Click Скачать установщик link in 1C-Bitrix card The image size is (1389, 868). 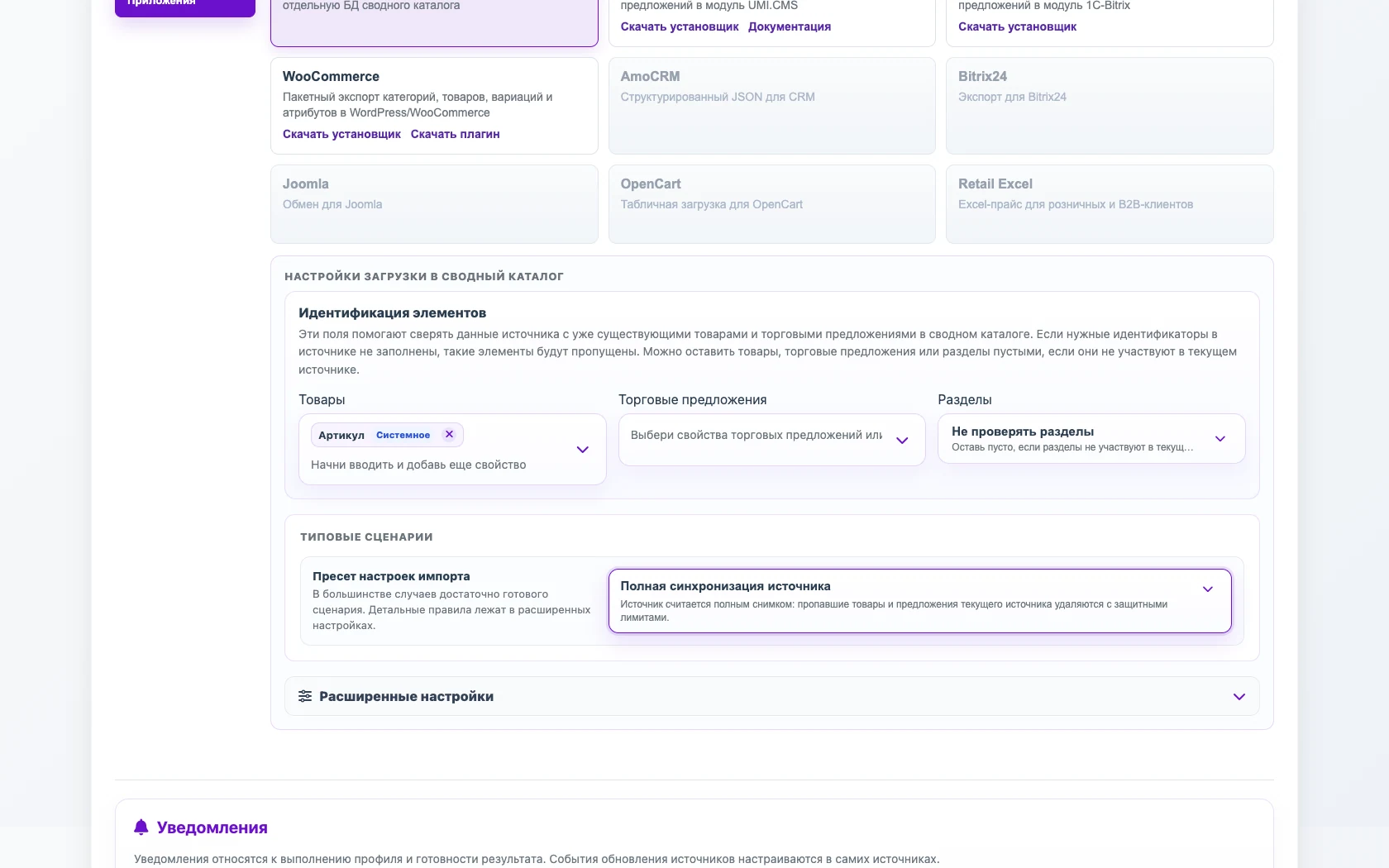(1017, 26)
